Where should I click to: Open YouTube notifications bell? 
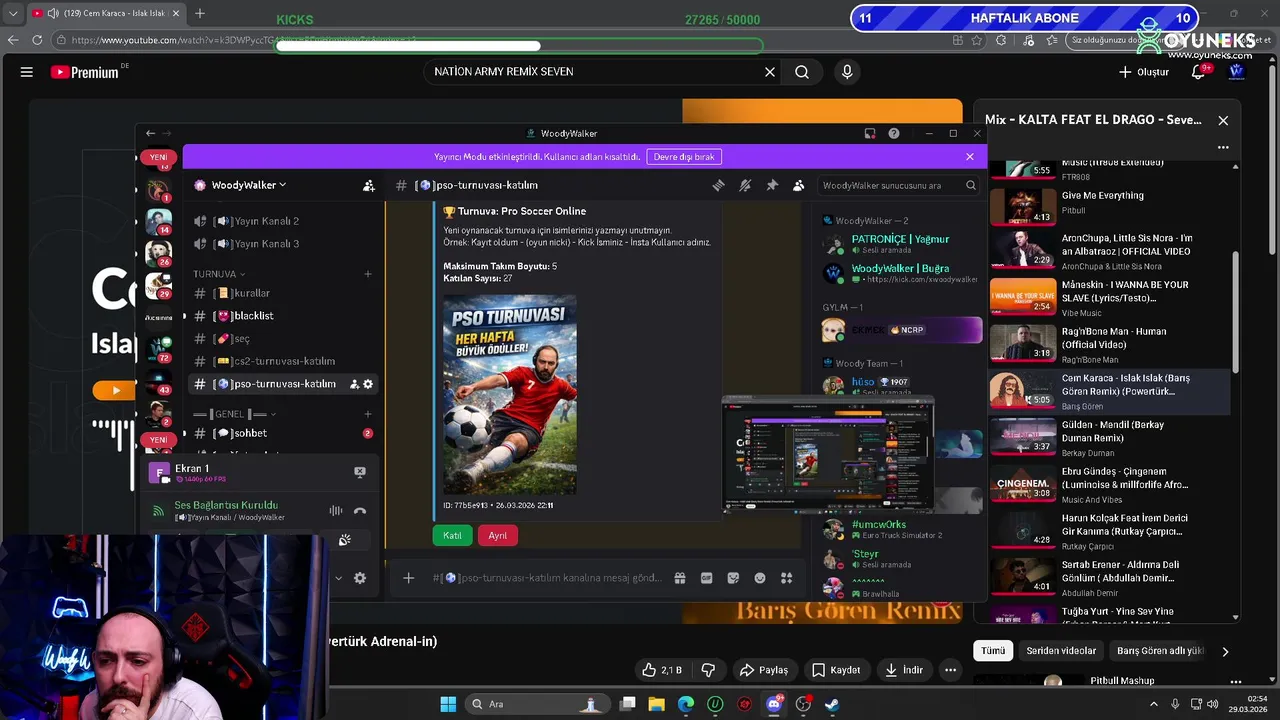pyautogui.click(x=1199, y=72)
